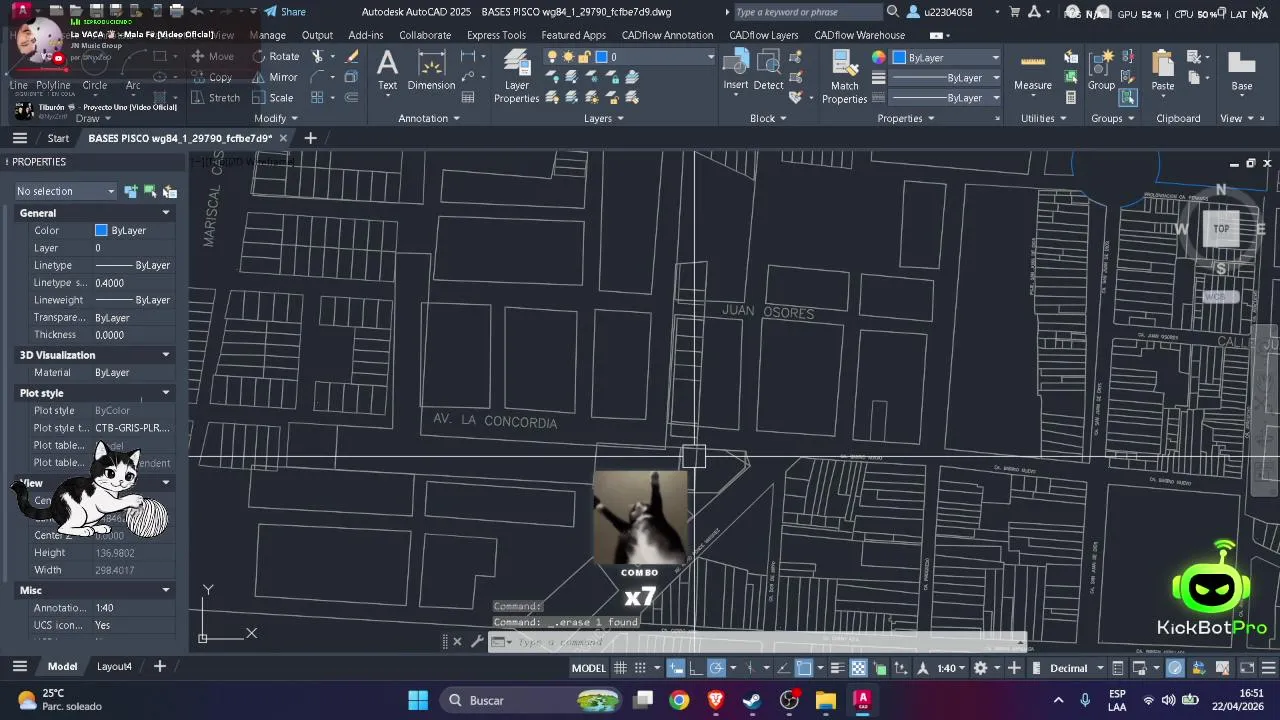The width and height of the screenshot is (1280, 720).
Task: Toggle Ortho mode
Action: [696, 668]
